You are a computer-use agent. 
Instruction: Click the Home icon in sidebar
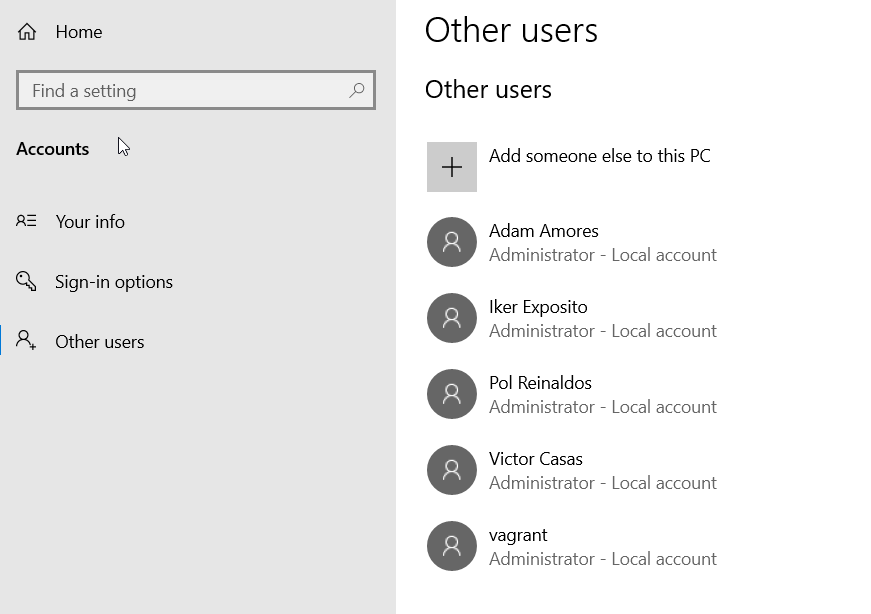[27, 32]
